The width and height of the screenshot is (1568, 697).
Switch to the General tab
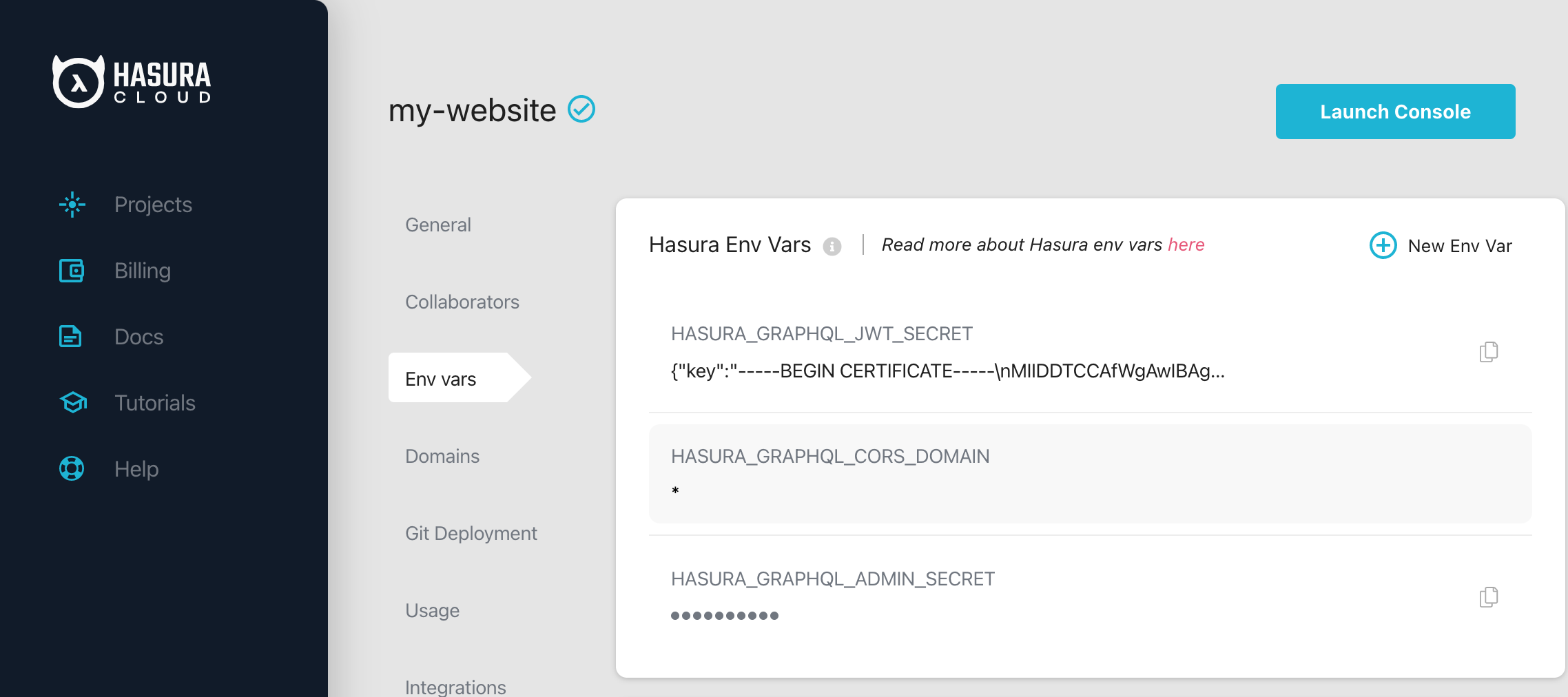(438, 225)
